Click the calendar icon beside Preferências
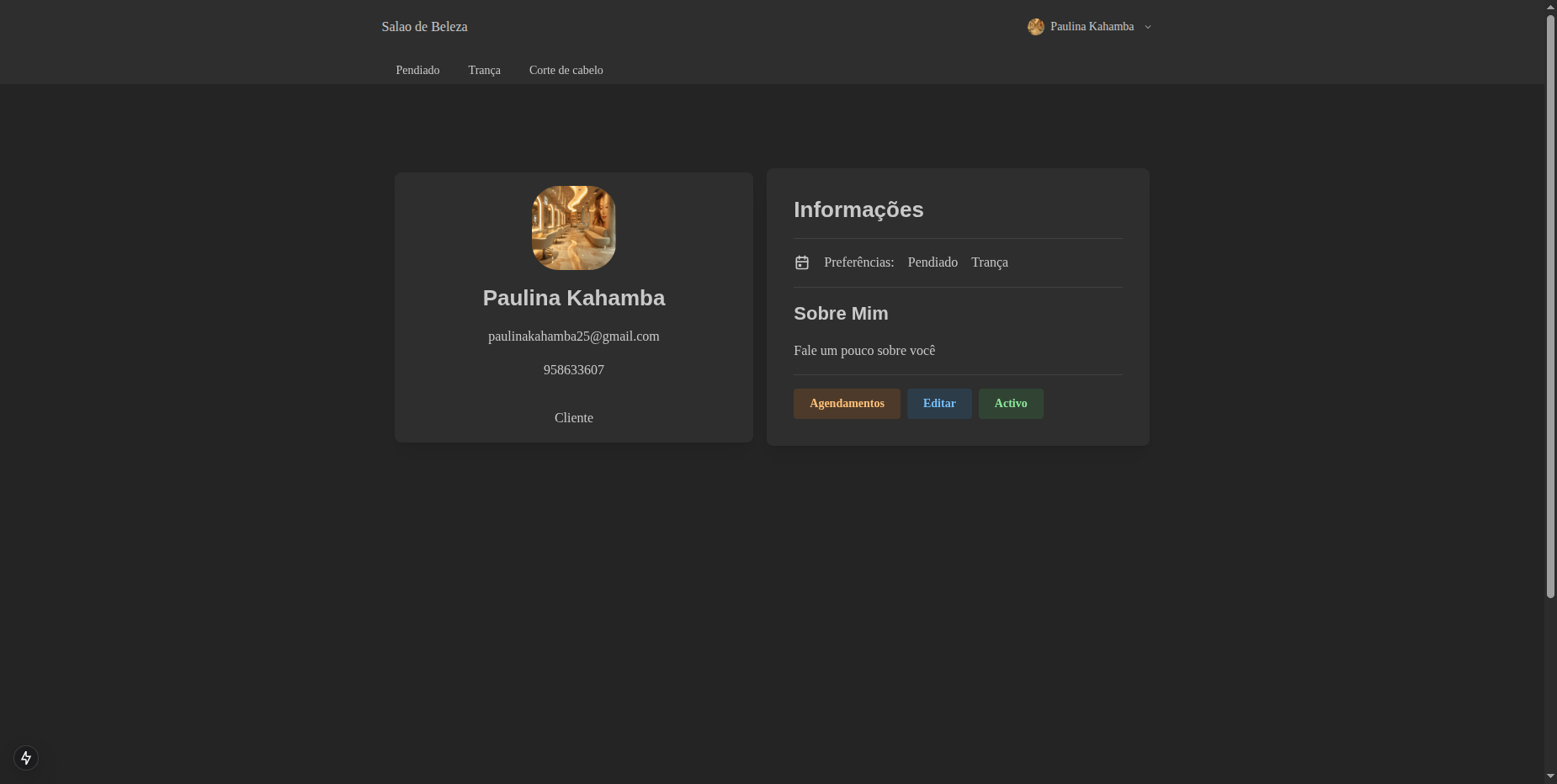Image resolution: width=1557 pixels, height=784 pixels. click(x=801, y=262)
